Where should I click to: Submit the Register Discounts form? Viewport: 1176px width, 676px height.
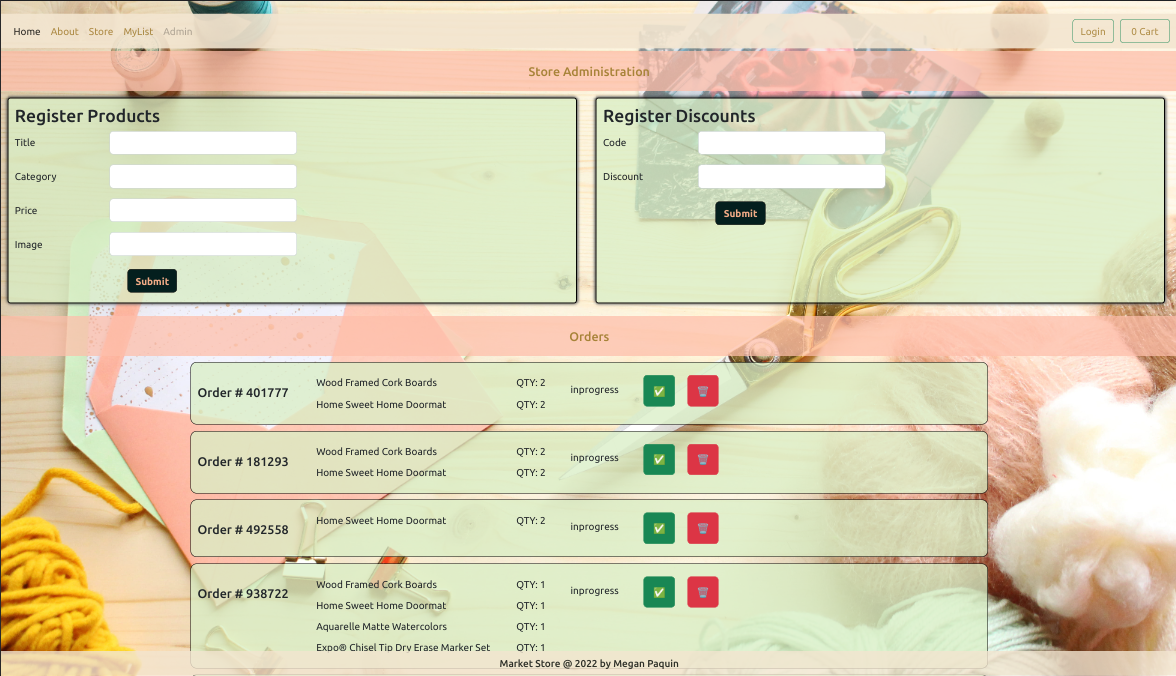pyautogui.click(x=740, y=213)
